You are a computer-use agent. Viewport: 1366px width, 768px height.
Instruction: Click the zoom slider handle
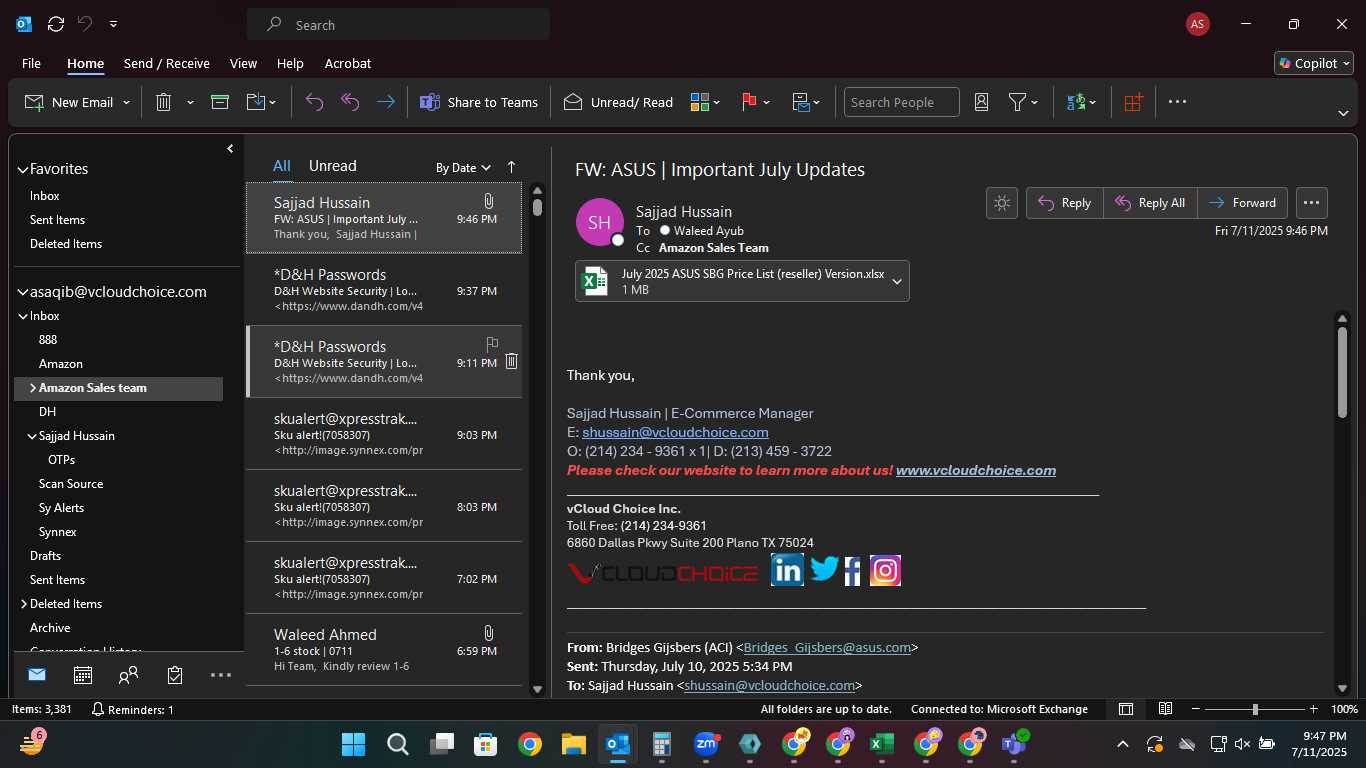click(x=1255, y=709)
